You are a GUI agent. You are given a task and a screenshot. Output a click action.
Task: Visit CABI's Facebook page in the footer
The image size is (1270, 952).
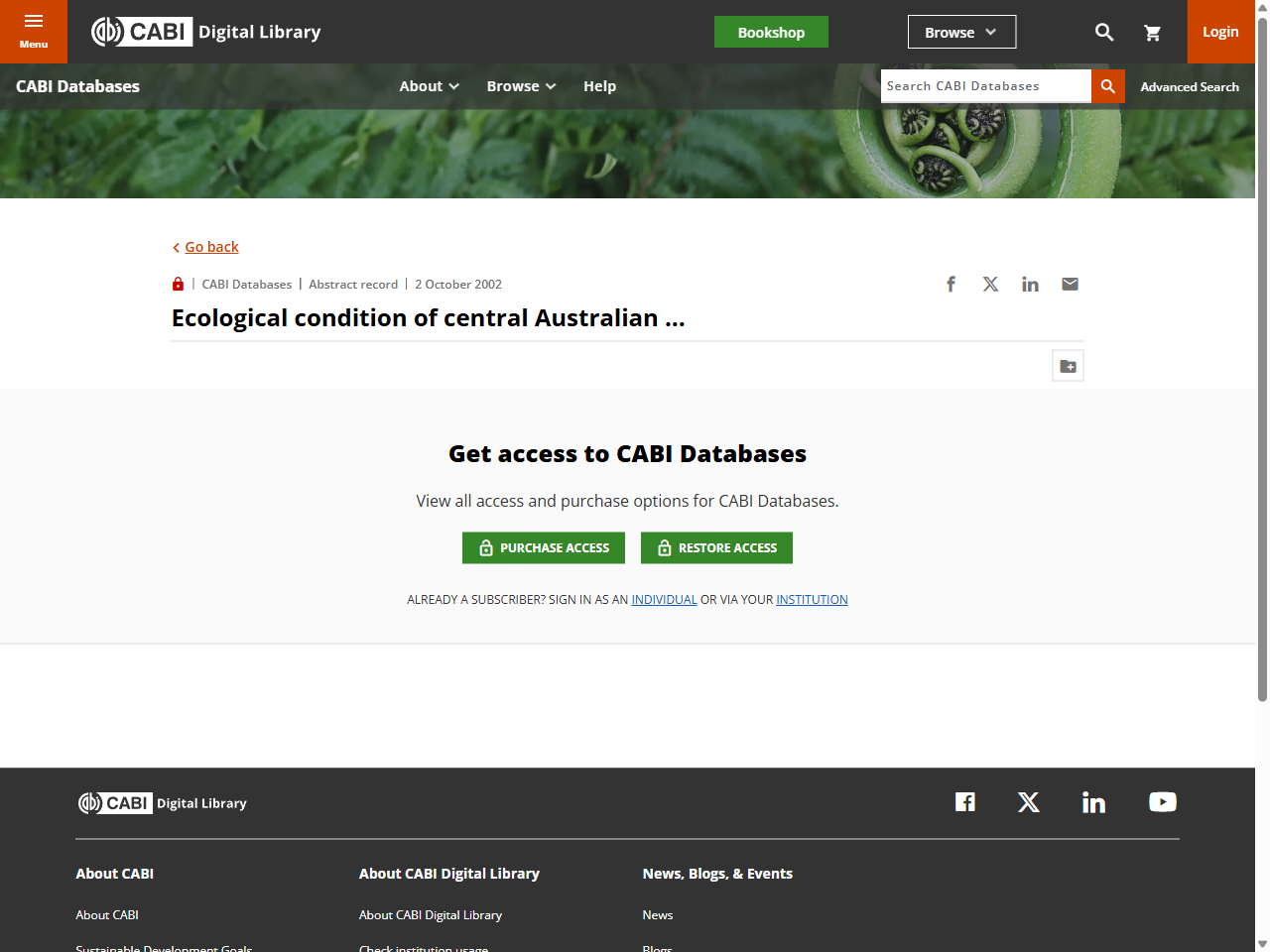point(964,801)
